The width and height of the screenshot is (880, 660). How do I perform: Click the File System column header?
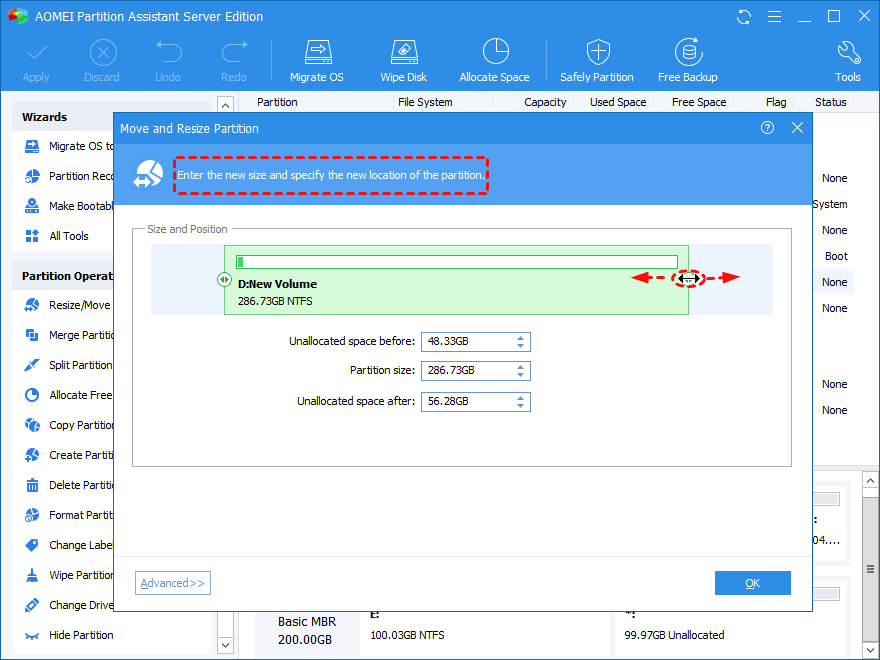(425, 102)
